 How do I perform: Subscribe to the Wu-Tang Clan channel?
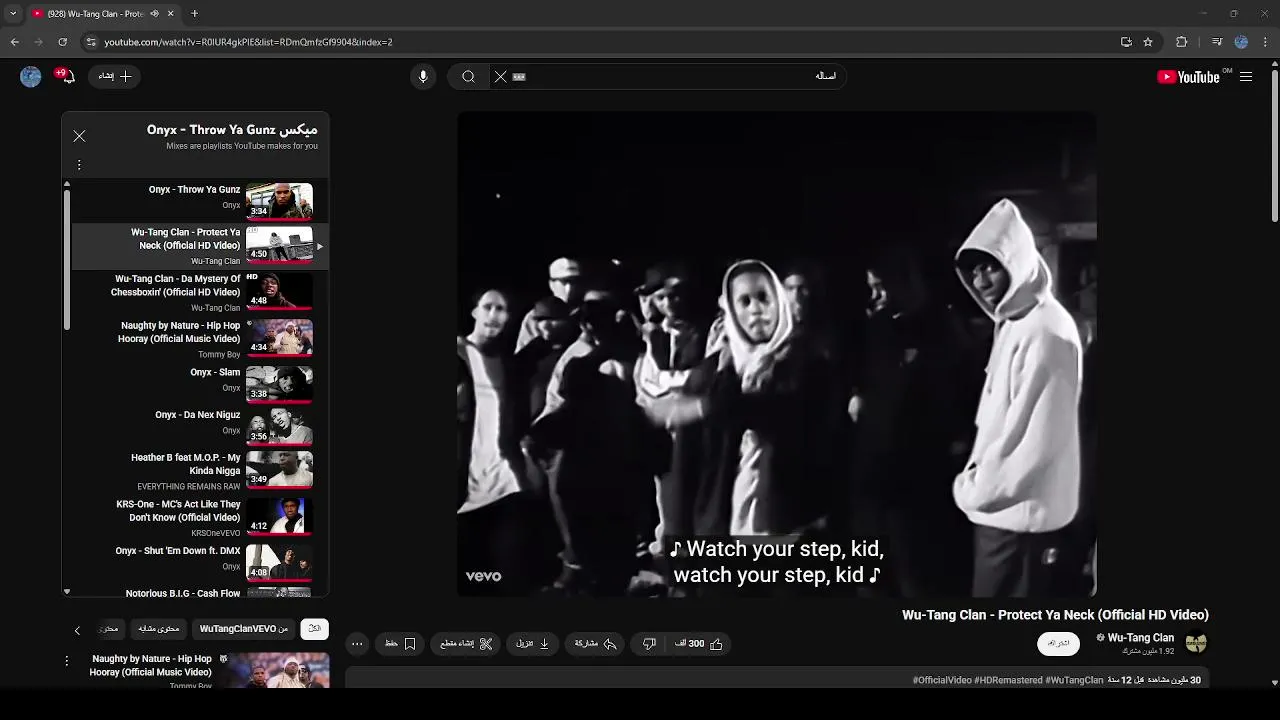click(1059, 643)
